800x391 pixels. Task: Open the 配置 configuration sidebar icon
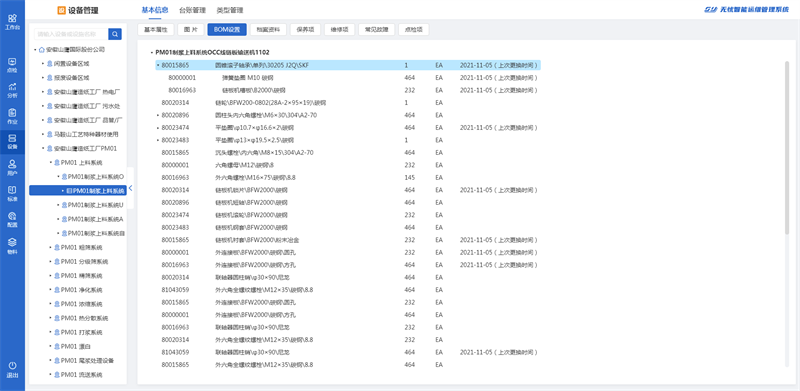click(x=12, y=219)
